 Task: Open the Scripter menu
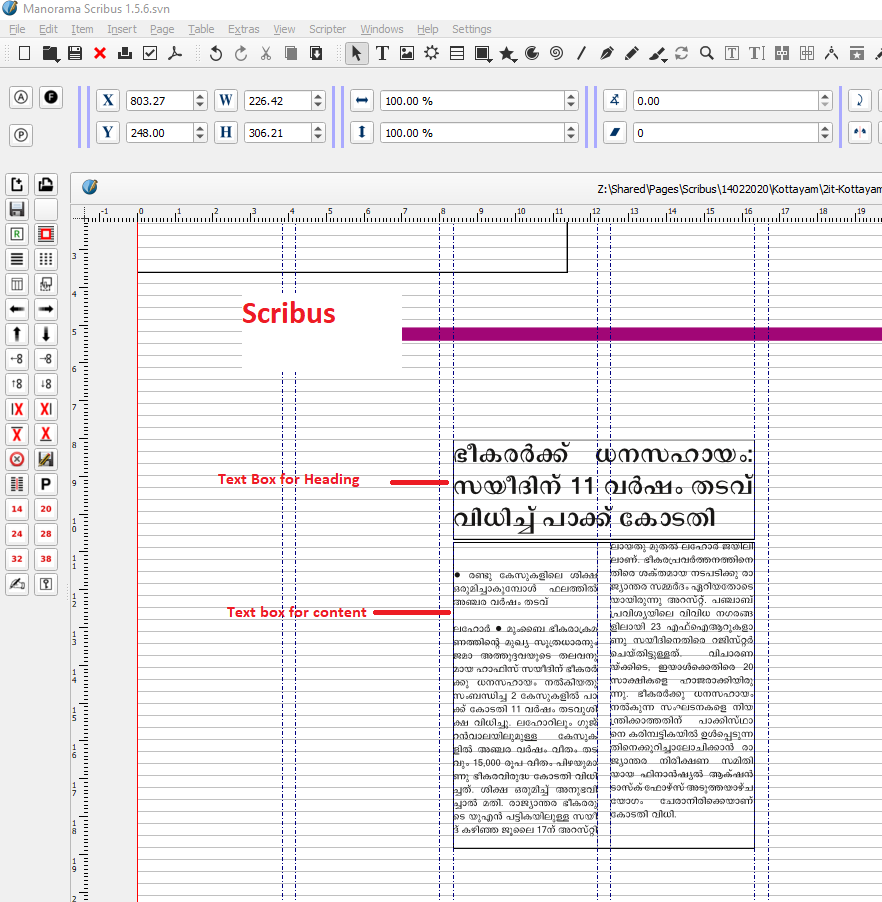coord(327,29)
